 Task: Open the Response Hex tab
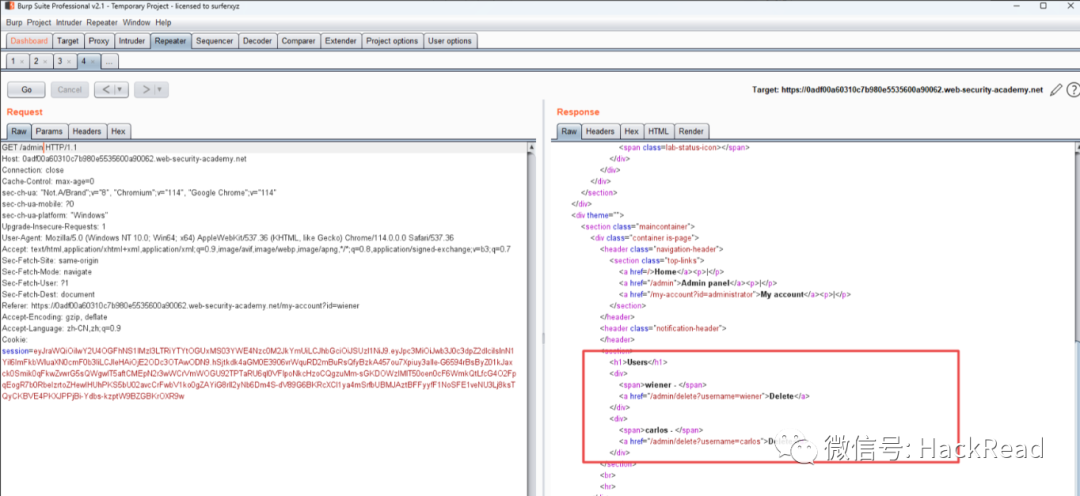(631, 131)
